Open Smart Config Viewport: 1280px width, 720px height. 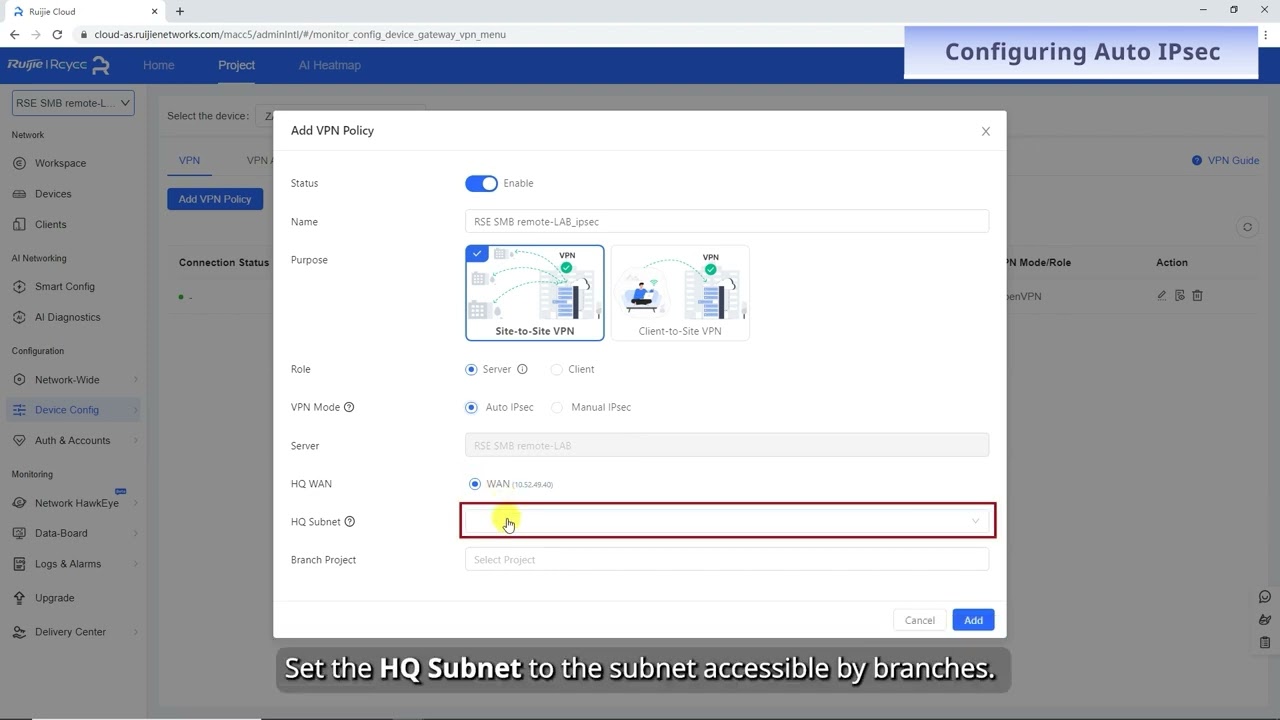[64, 287]
